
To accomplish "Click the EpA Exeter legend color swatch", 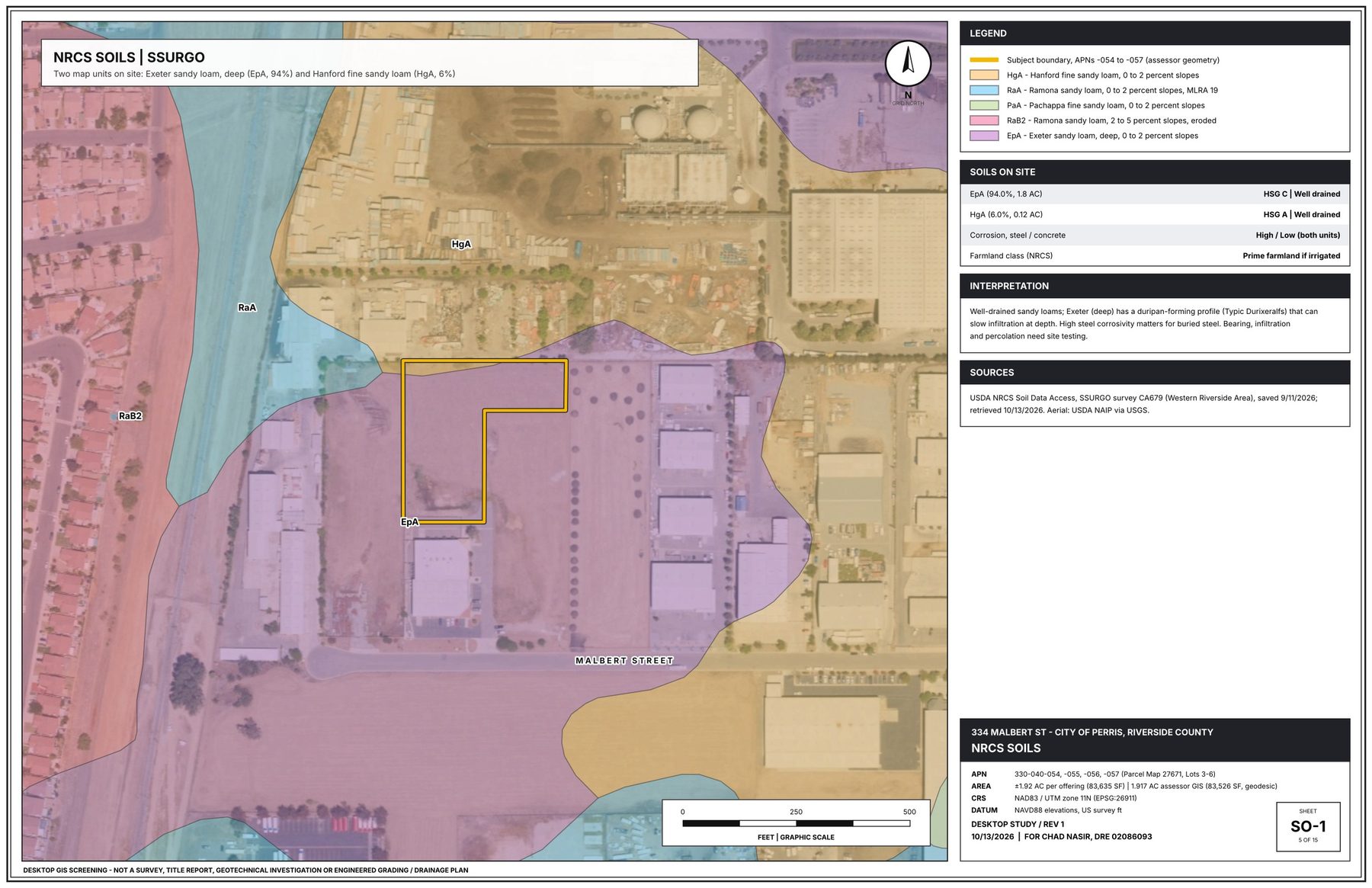I will [x=984, y=136].
